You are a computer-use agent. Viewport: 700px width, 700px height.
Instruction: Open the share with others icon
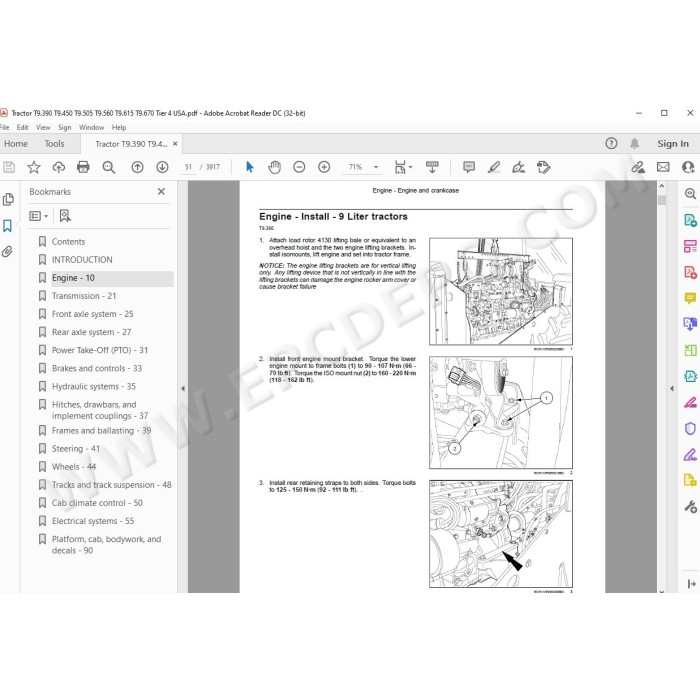click(688, 167)
